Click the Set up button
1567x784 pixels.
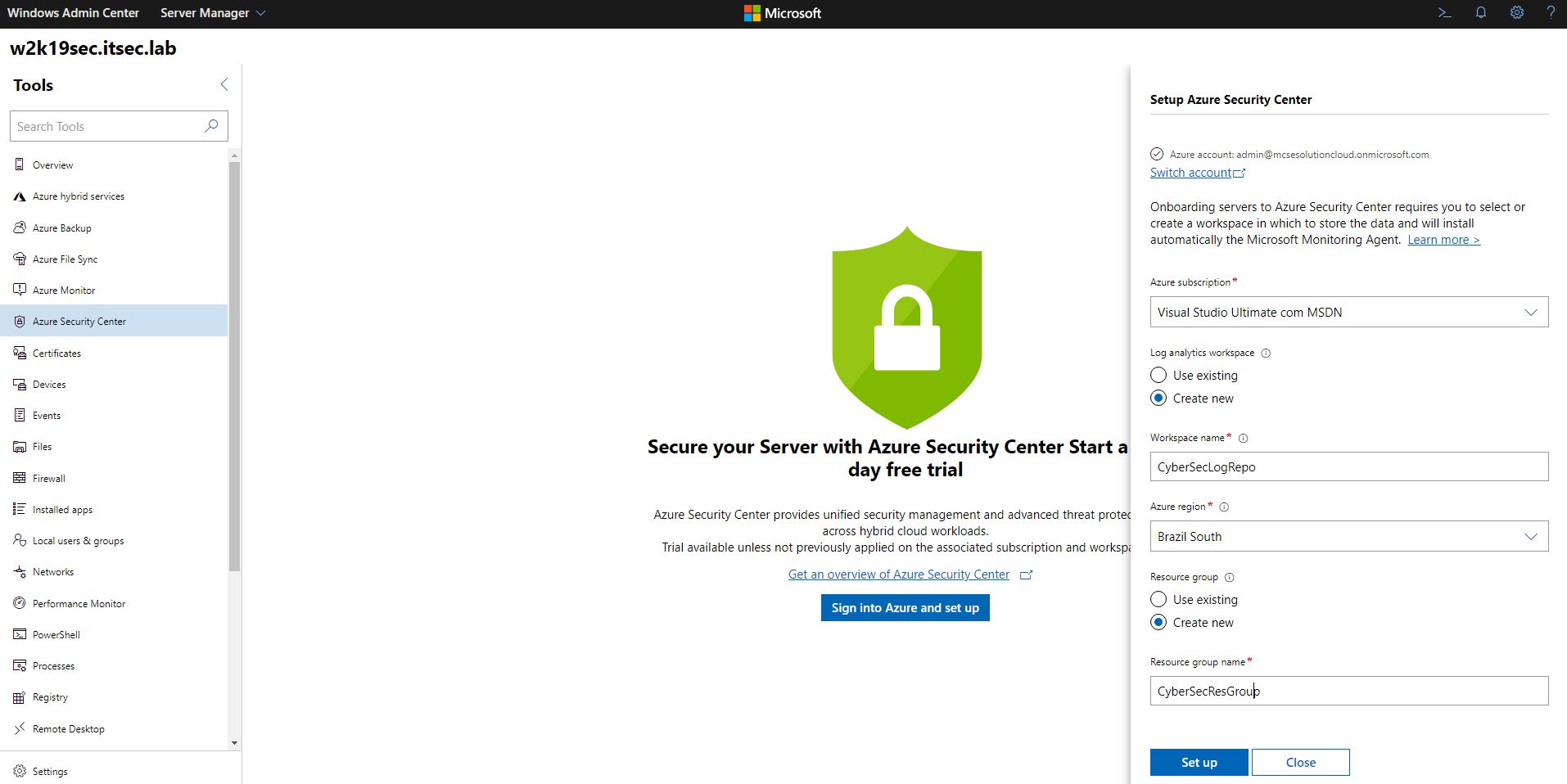pos(1199,762)
